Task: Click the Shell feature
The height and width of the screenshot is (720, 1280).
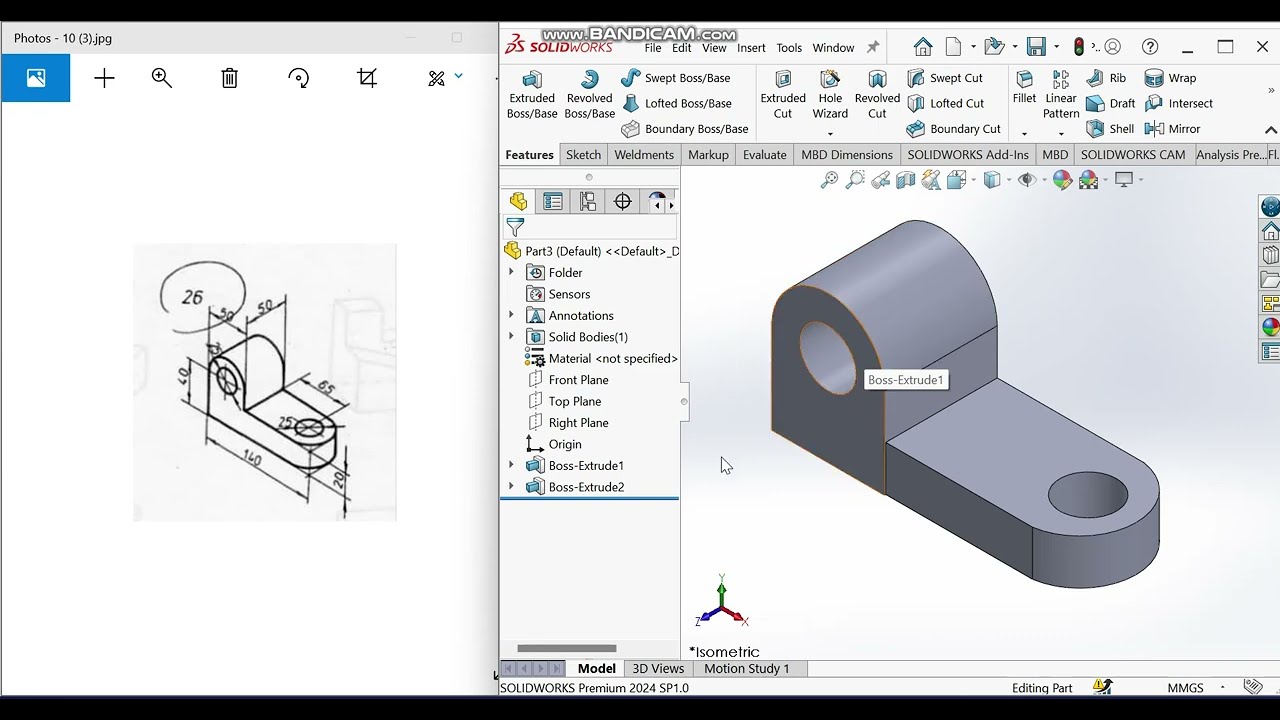Action: point(1110,129)
